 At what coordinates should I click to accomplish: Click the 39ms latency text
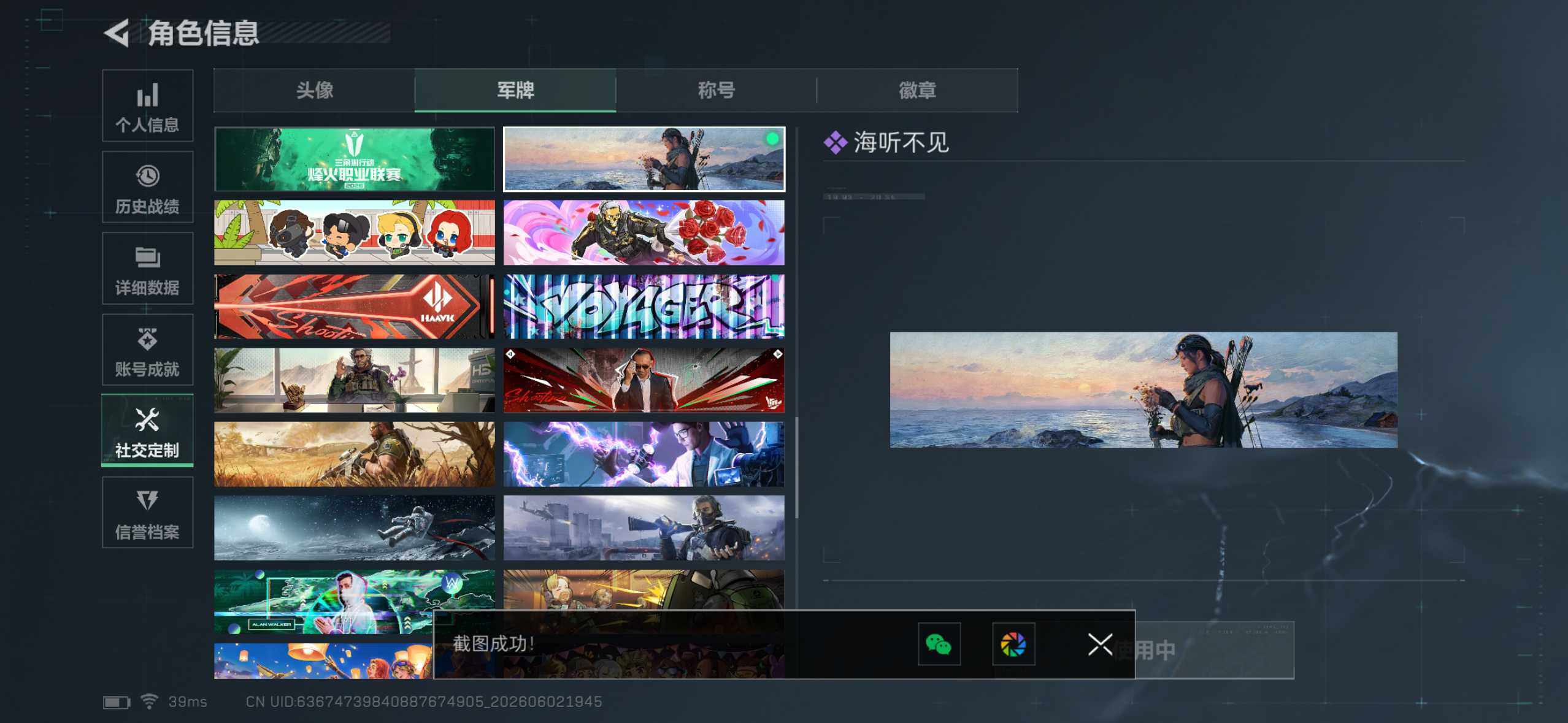(x=188, y=702)
